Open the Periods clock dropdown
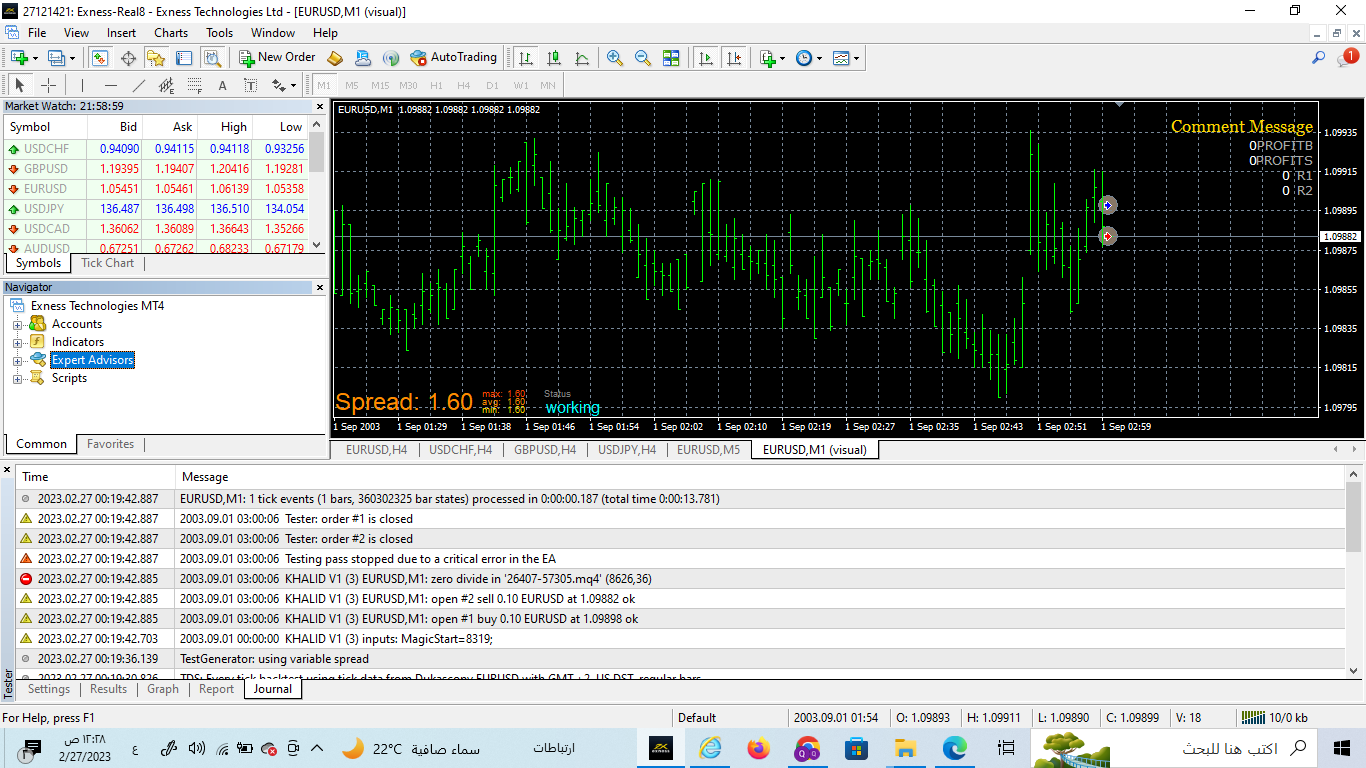1366x768 pixels. 809,58
